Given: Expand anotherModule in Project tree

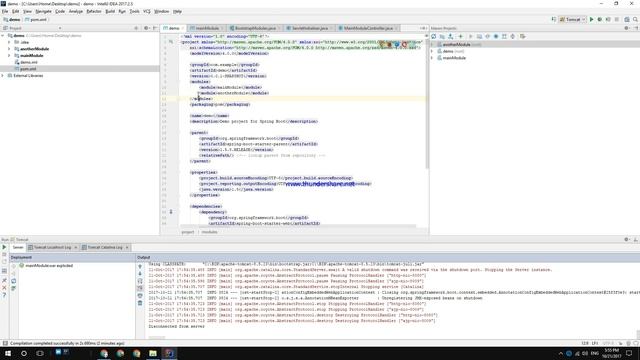Looking at the screenshot, I should tap(9, 49).
